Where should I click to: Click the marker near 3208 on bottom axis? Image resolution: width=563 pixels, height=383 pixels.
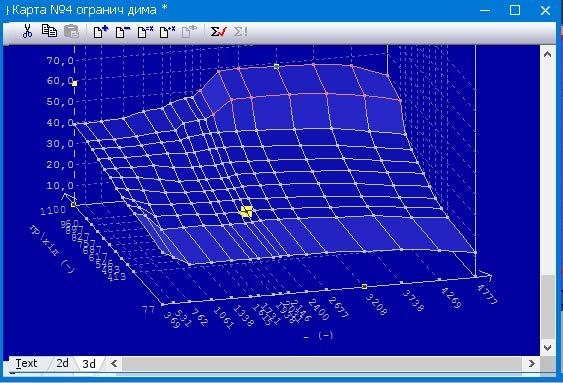[x=364, y=286]
